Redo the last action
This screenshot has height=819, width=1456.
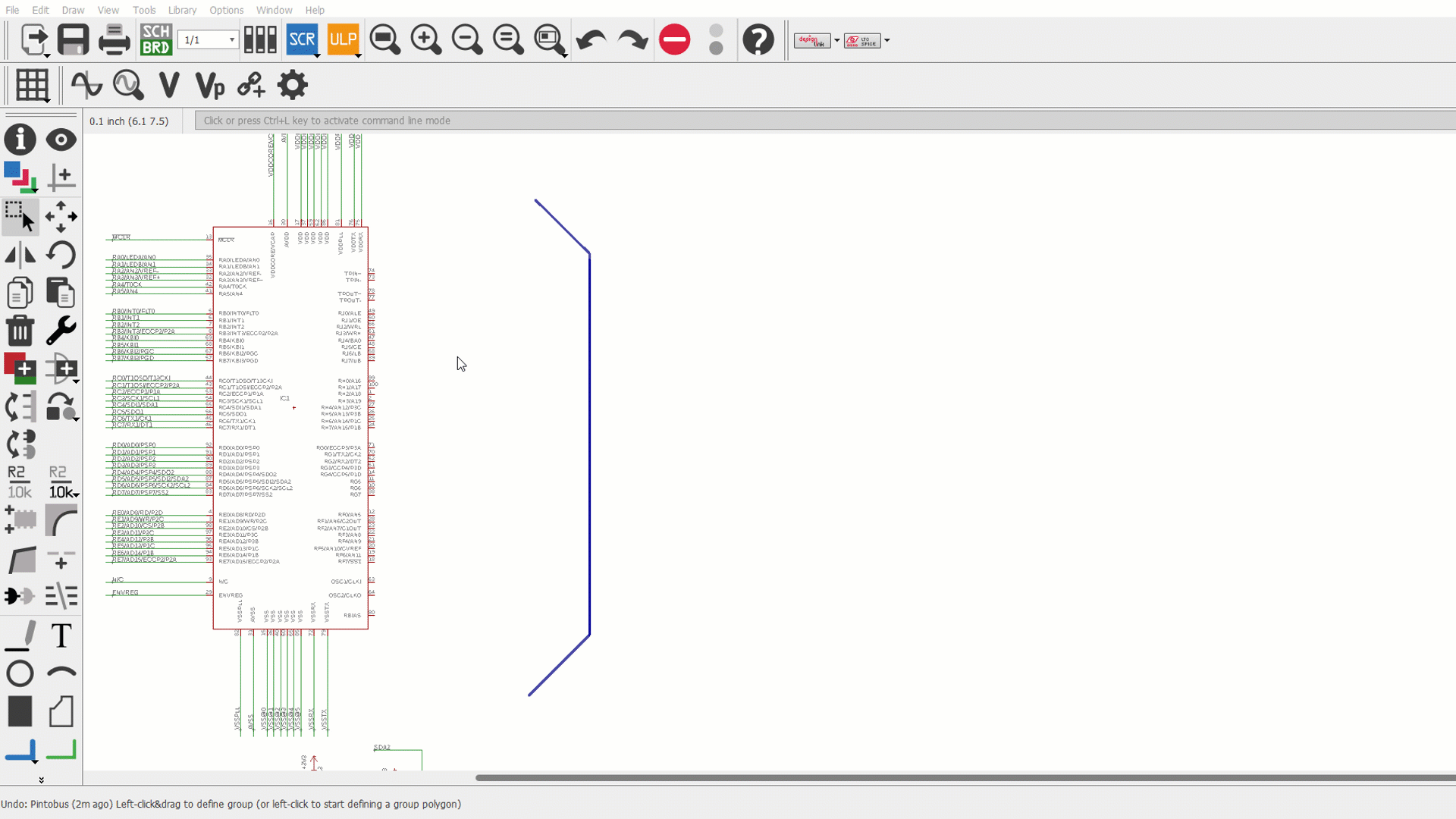tap(632, 39)
